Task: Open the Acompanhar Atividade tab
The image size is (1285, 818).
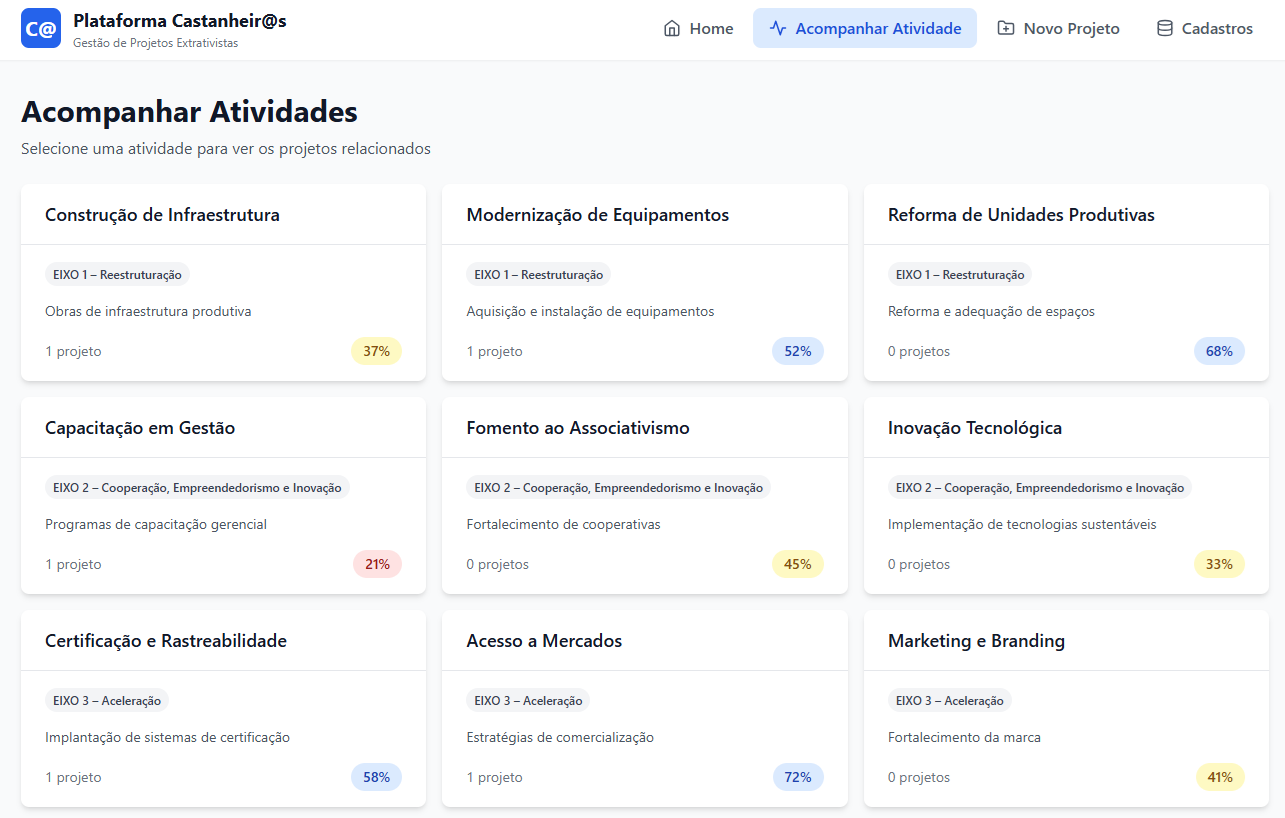Action: (865, 28)
